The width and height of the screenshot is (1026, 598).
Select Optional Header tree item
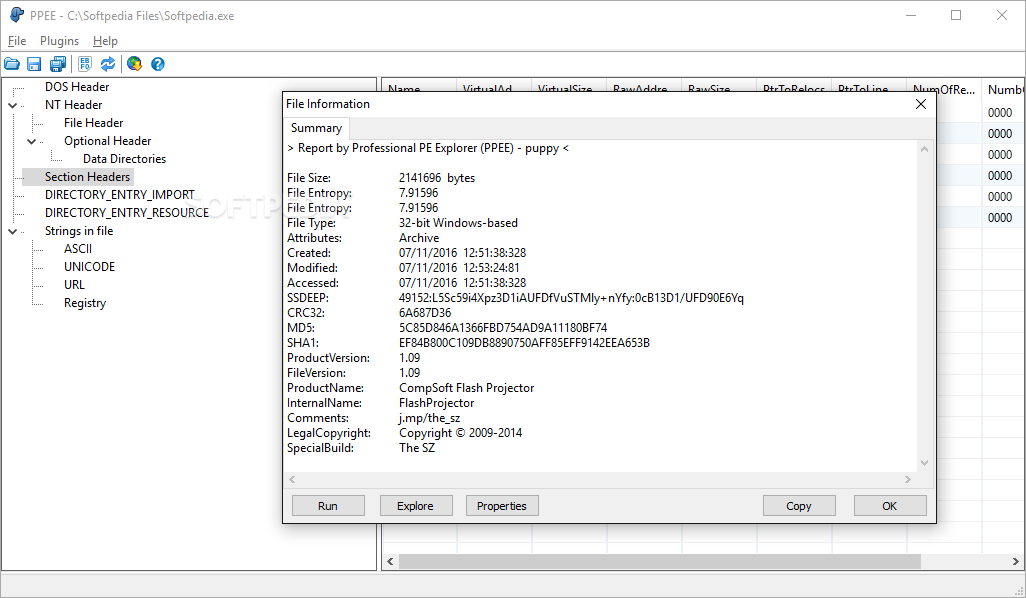point(107,141)
